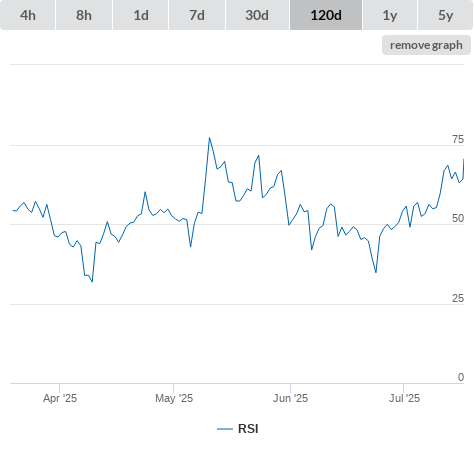This screenshot has width=474, height=455.
Task: Click the Apr '25 axis label
Action: coord(60,398)
